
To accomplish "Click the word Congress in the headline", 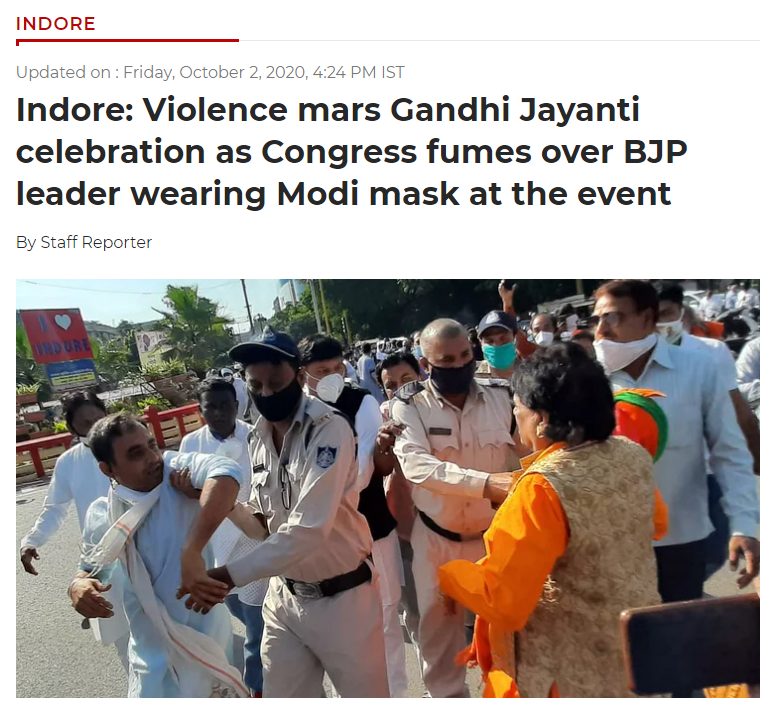I will 339,151.
